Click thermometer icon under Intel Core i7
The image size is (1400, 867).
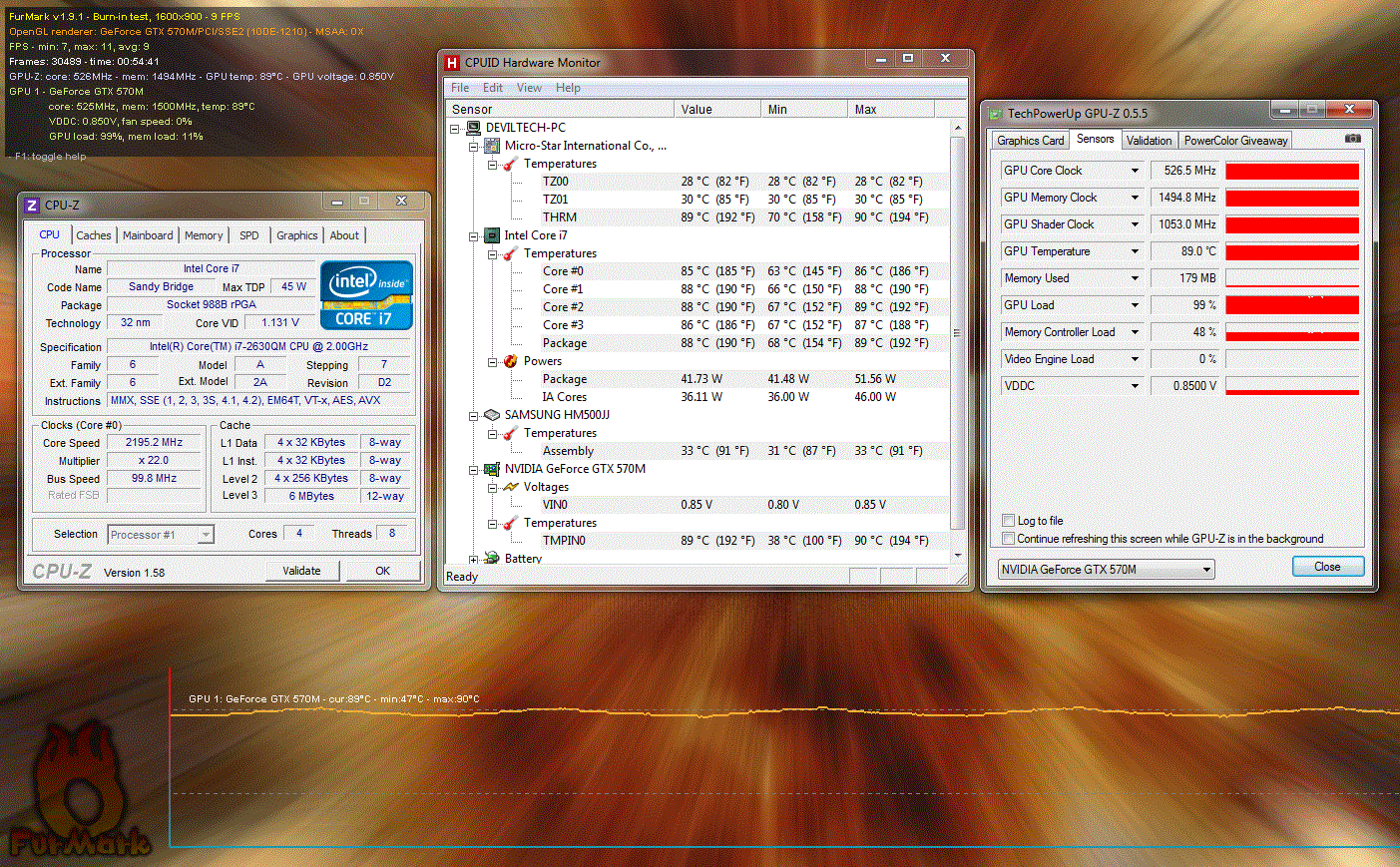(511, 253)
